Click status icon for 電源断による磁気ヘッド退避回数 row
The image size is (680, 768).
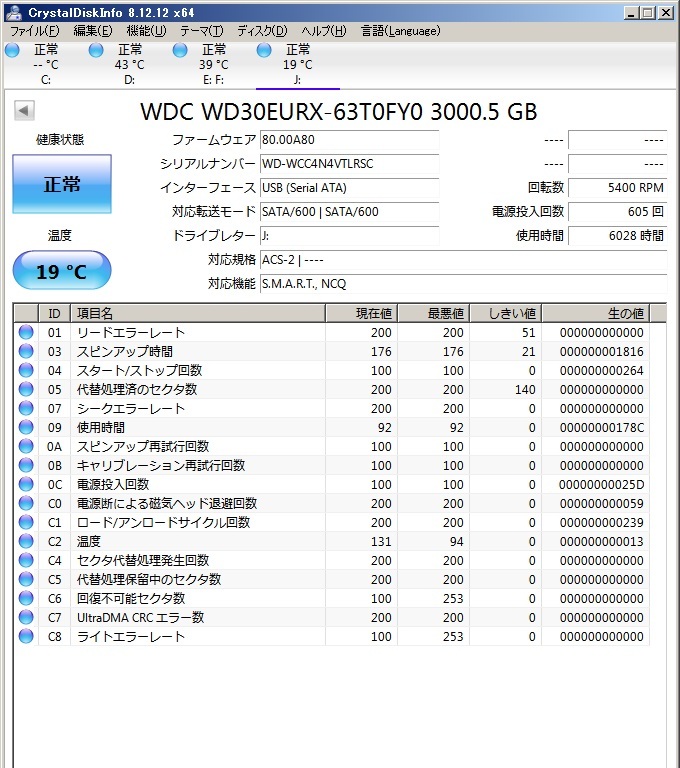(x=26, y=503)
